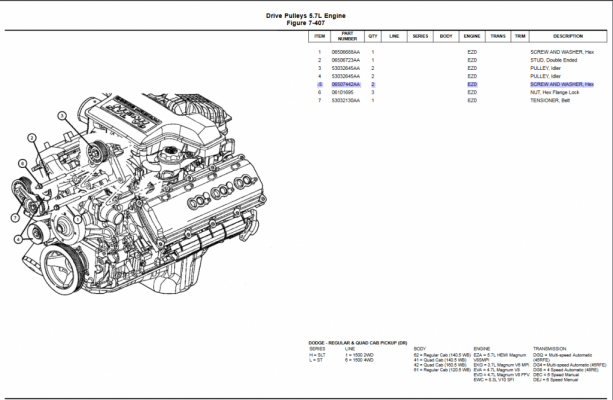This screenshot has height=400, width=613.
Task: Click legend entry 'EWC = 8.3L V10 SFI'
Action: (x=493, y=380)
